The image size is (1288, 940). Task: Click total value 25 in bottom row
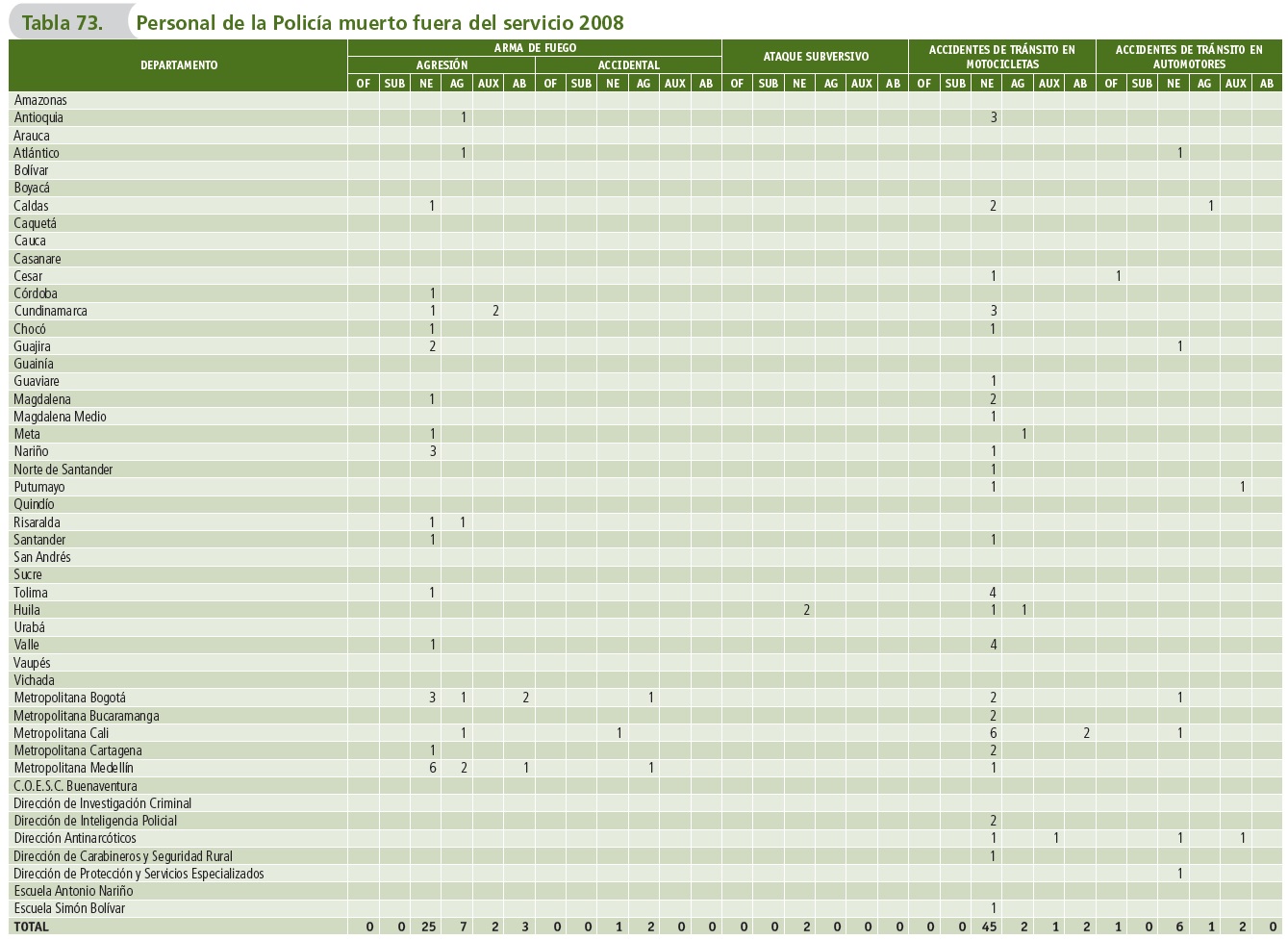point(428,927)
